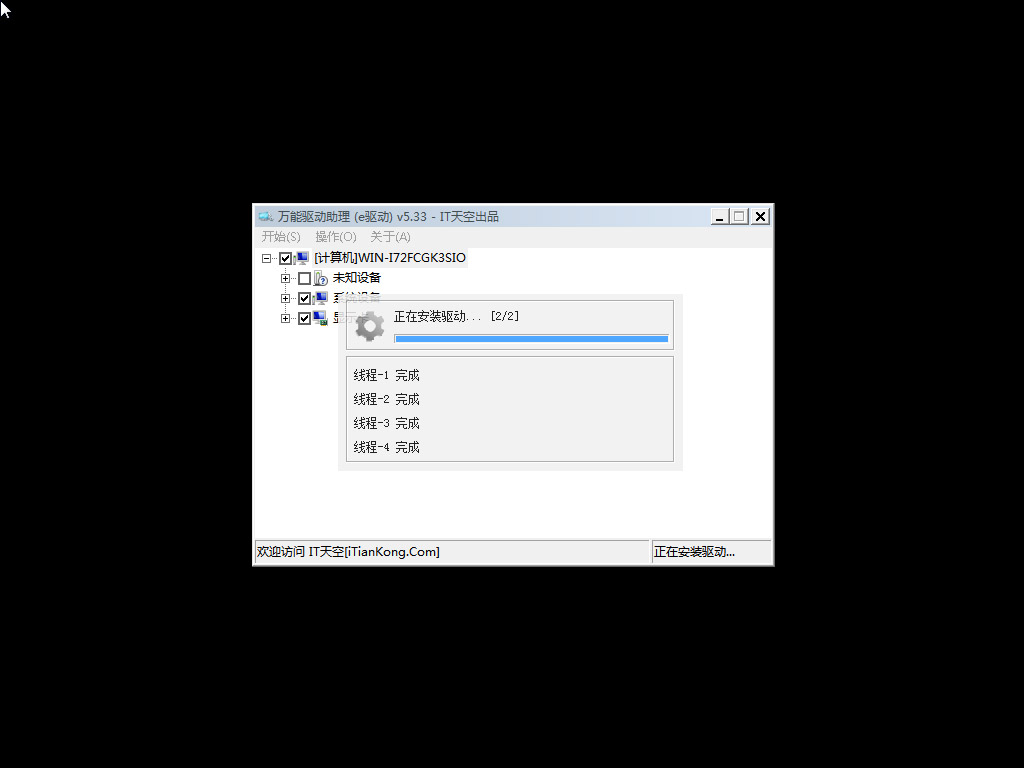Close the 万能驱动助理 window

click(x=760, y=216)
